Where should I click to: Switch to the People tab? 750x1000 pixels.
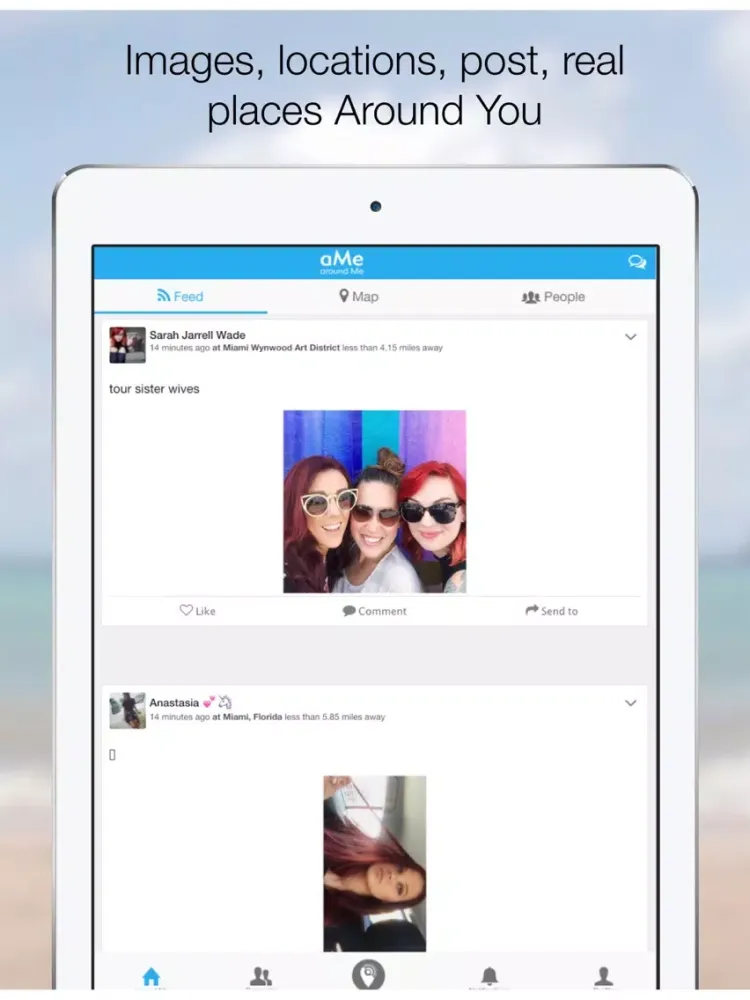554,297
